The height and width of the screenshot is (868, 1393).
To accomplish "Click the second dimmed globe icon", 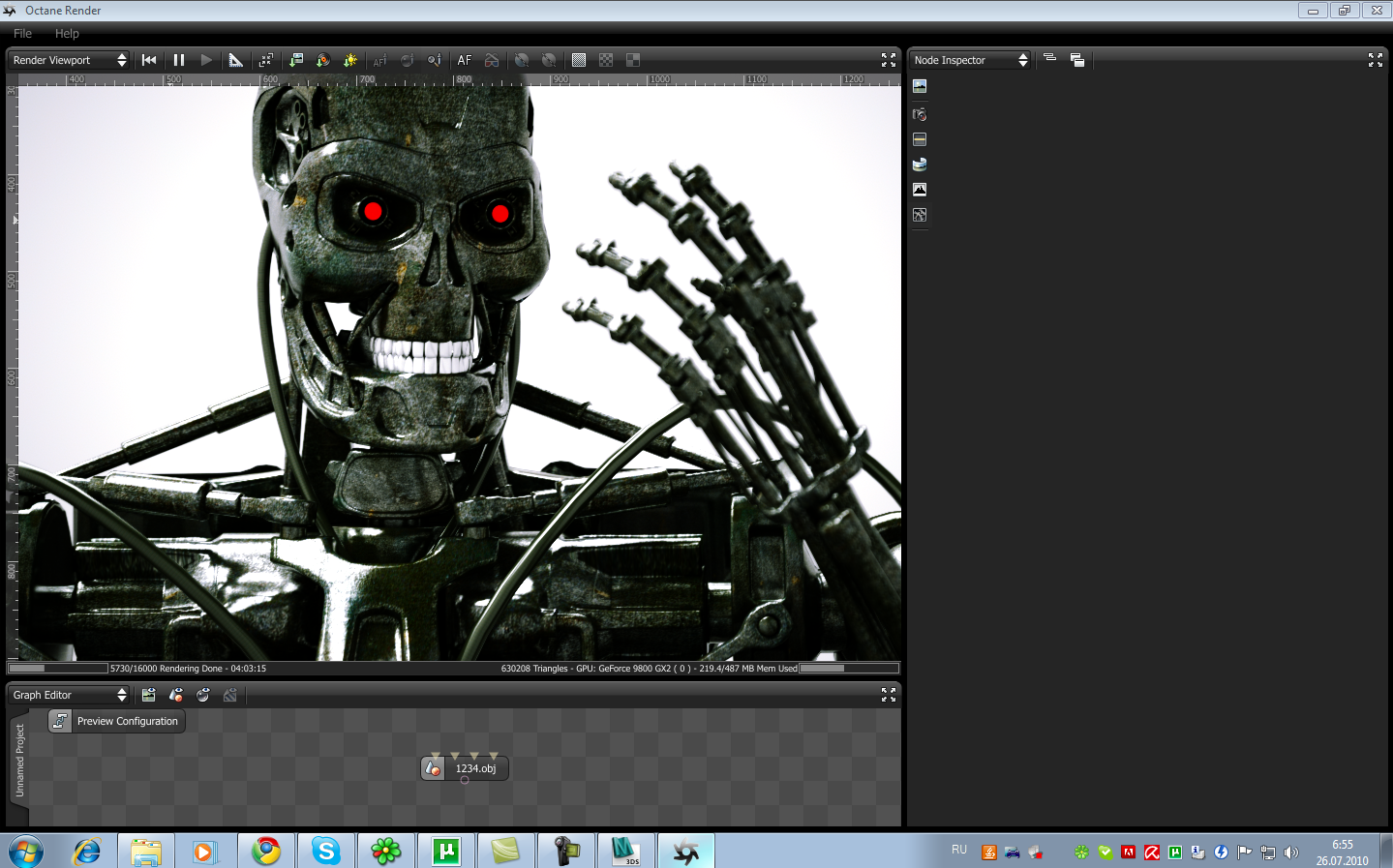I will pos(549,60).
